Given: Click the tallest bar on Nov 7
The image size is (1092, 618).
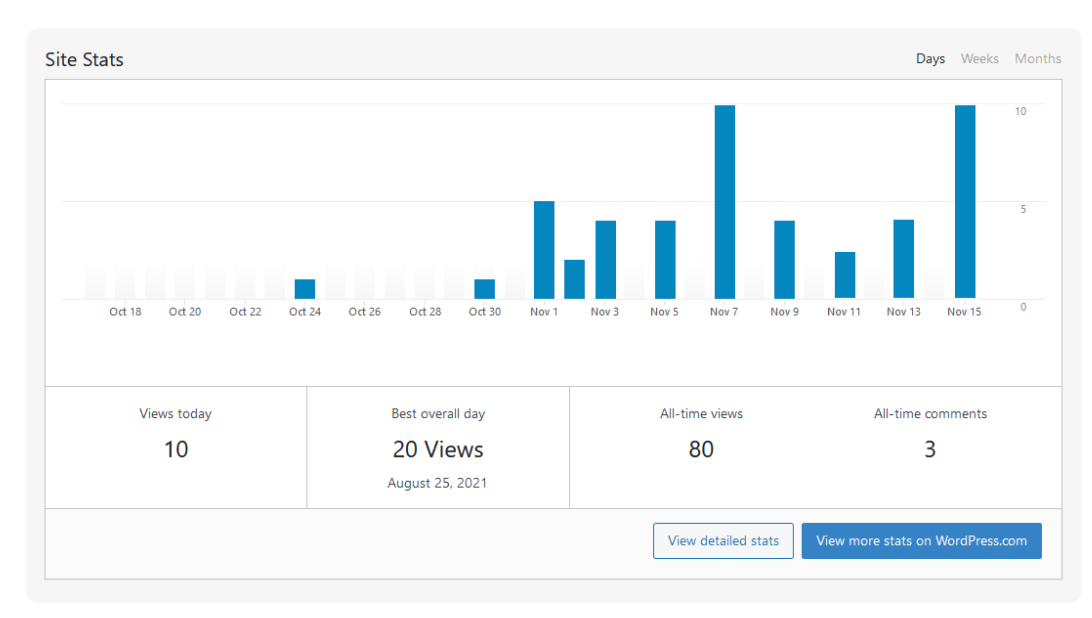Looking at the screenshot, I should click(723, 200).
